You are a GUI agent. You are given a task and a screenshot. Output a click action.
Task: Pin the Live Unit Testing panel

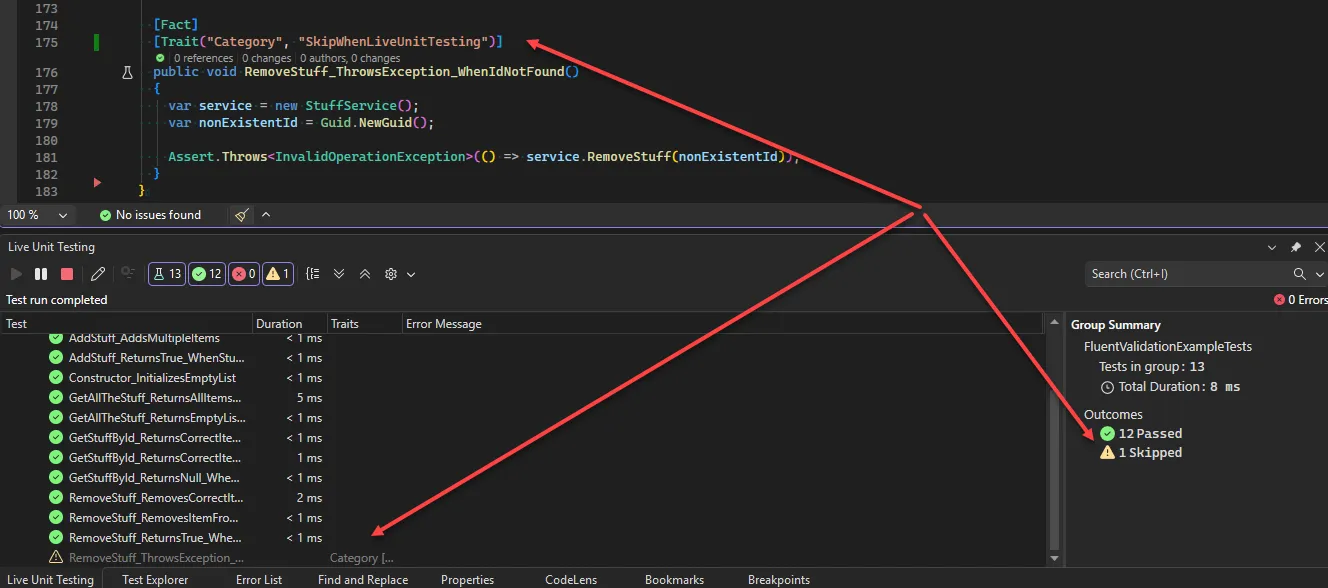point(1296,247)
